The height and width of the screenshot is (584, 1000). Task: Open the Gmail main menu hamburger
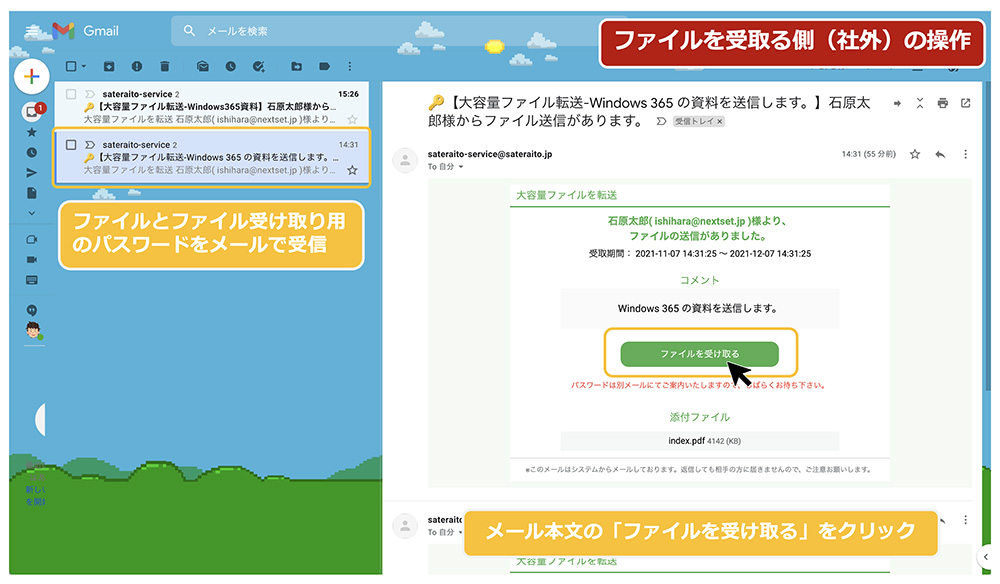32,31
